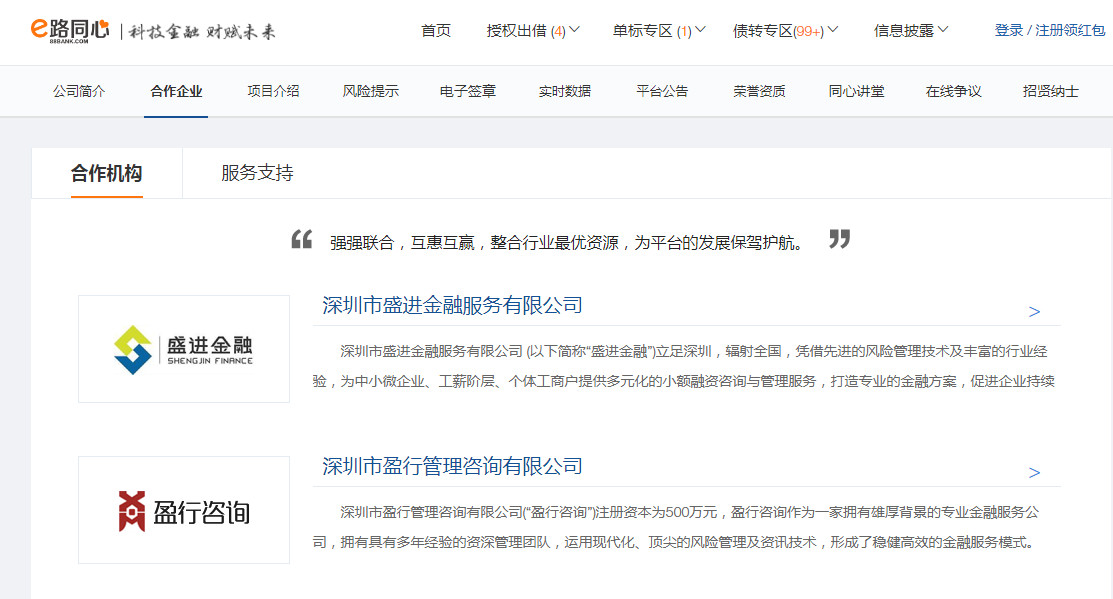Viewport: 1113px width, 599px height.
Task: Select the 合作企业 nav item
Action: (176, 91)
